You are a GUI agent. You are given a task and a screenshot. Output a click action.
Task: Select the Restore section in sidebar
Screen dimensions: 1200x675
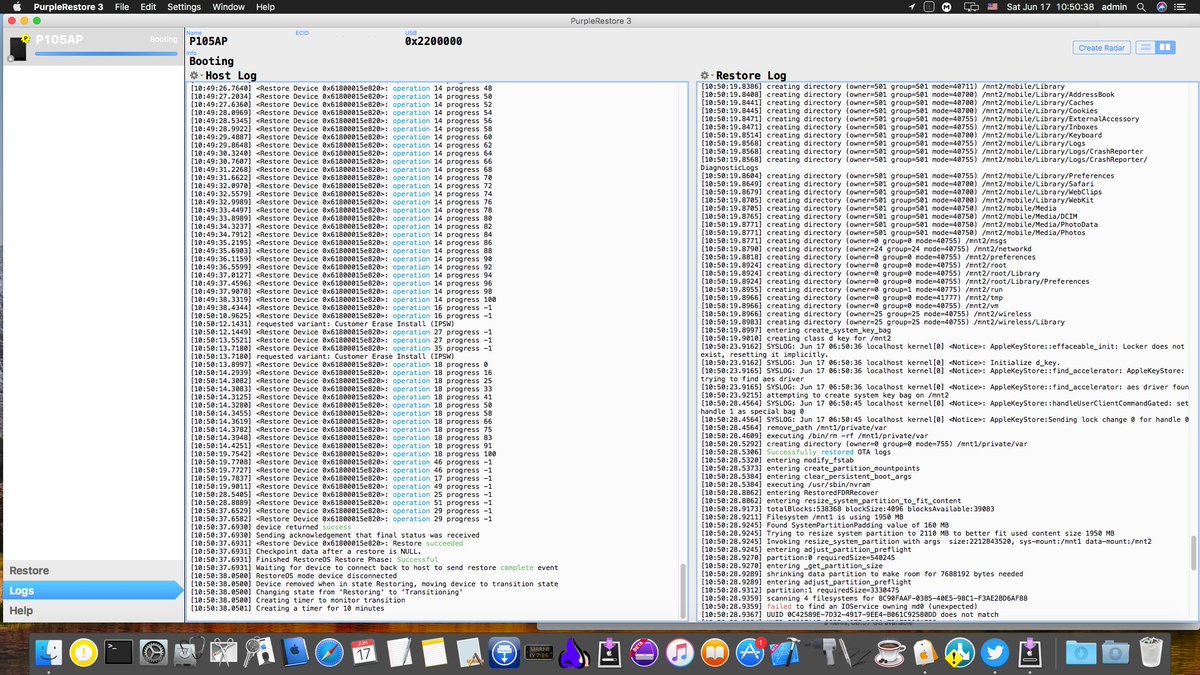tap(92, 571)
